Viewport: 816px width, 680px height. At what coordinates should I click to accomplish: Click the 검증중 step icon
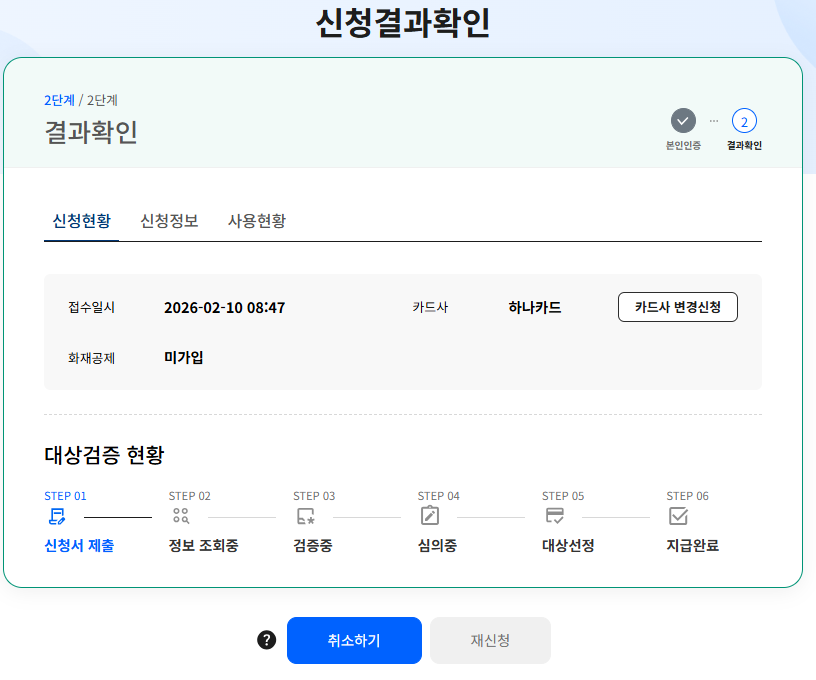tap(305, 516)
